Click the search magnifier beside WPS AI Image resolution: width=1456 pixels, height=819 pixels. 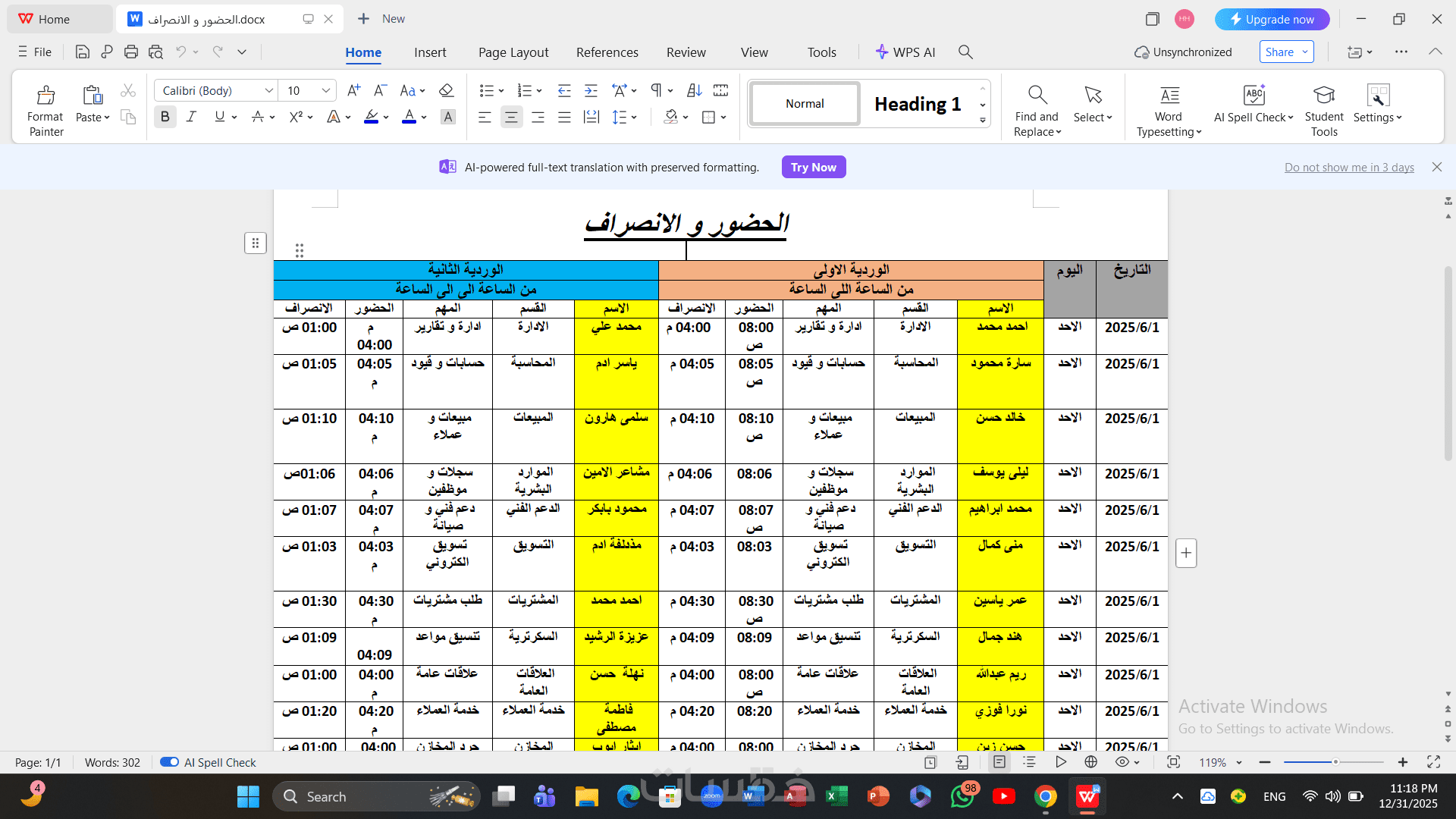[x=965, y=52]
